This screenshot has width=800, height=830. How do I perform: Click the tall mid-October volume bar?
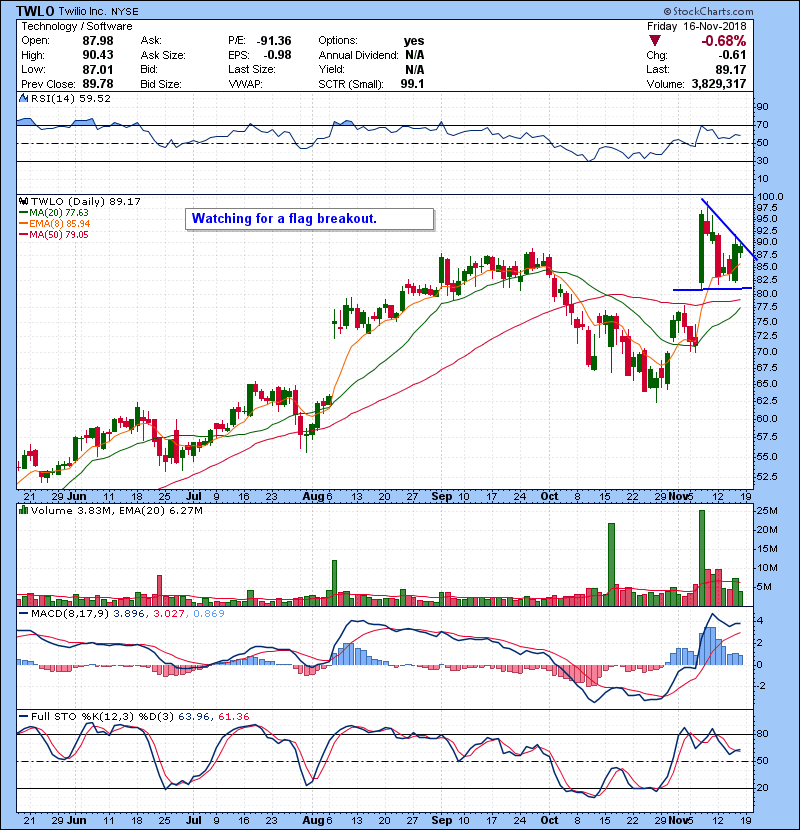[612, 564]
